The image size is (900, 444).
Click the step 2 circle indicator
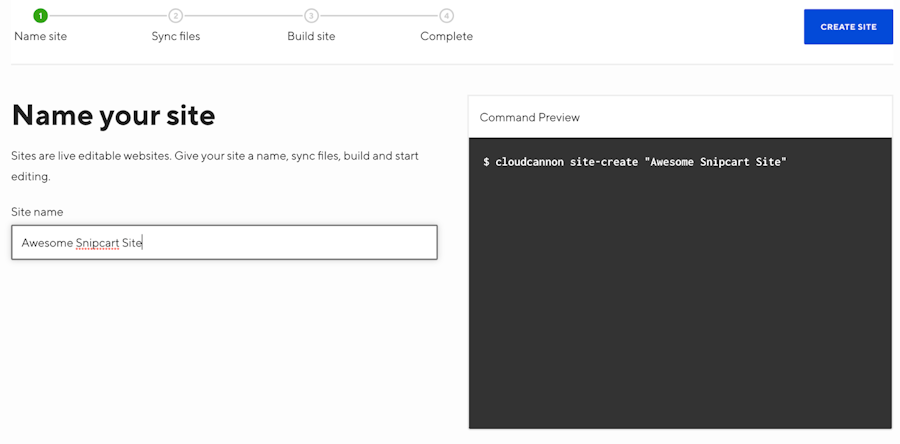click(x=176, y=15)
